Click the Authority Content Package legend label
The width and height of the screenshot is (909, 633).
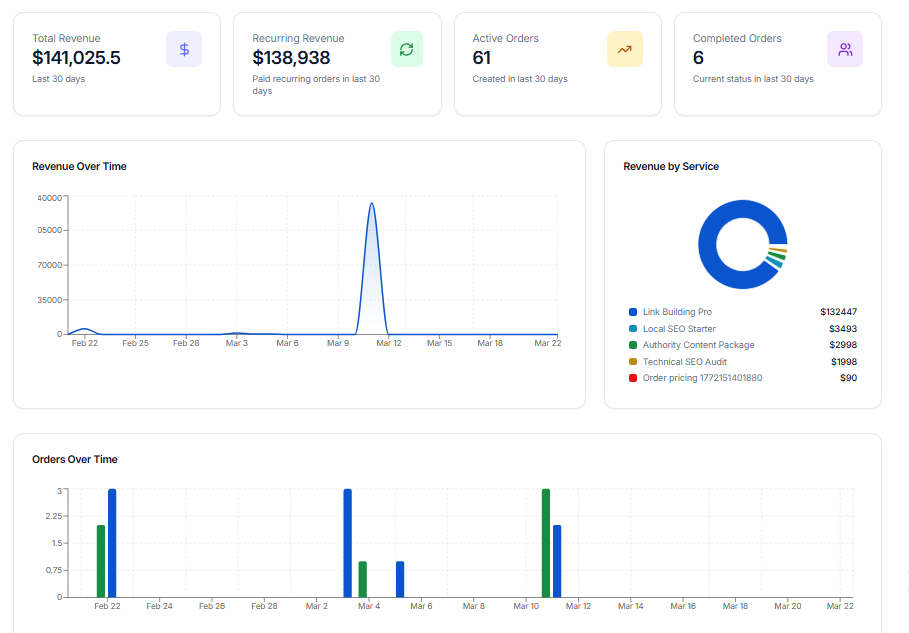699,345
